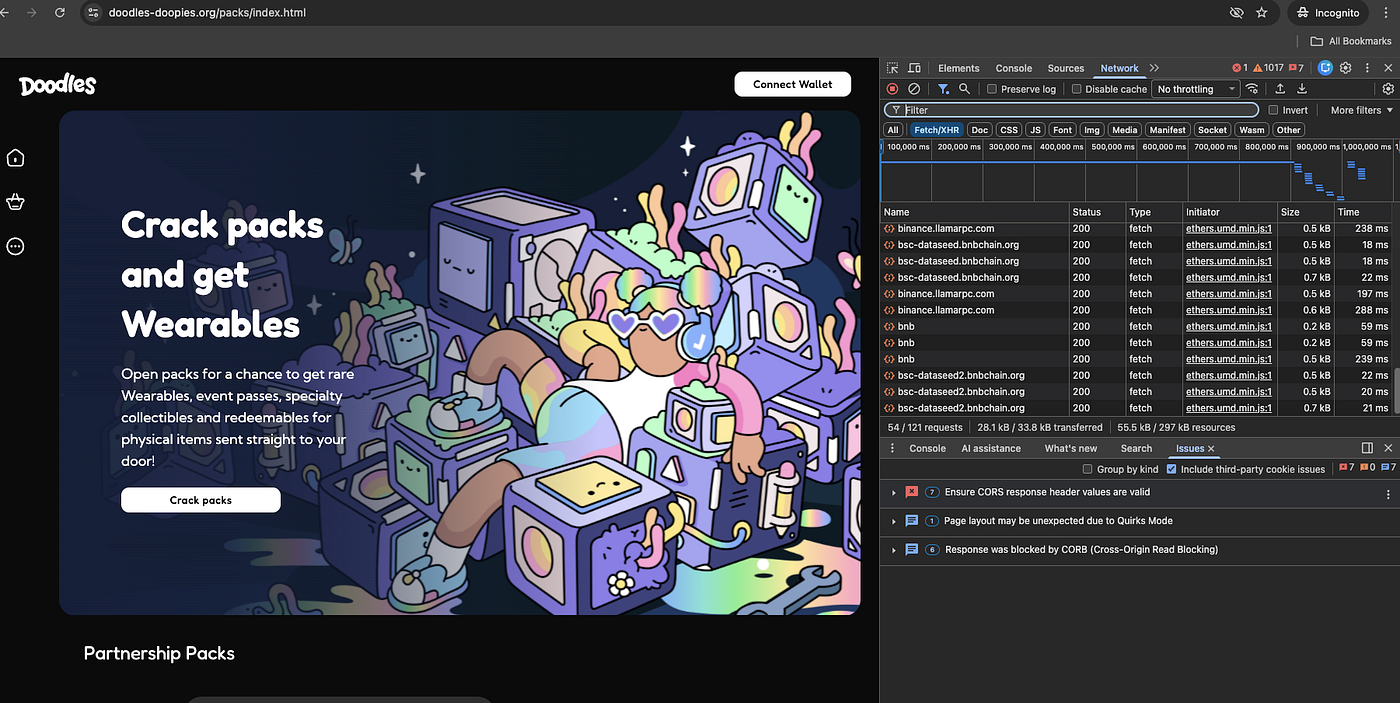Screen dimensions: 1400x703
Task: Enable the Preserve log checkbox
Action: (x=992, y=89)
